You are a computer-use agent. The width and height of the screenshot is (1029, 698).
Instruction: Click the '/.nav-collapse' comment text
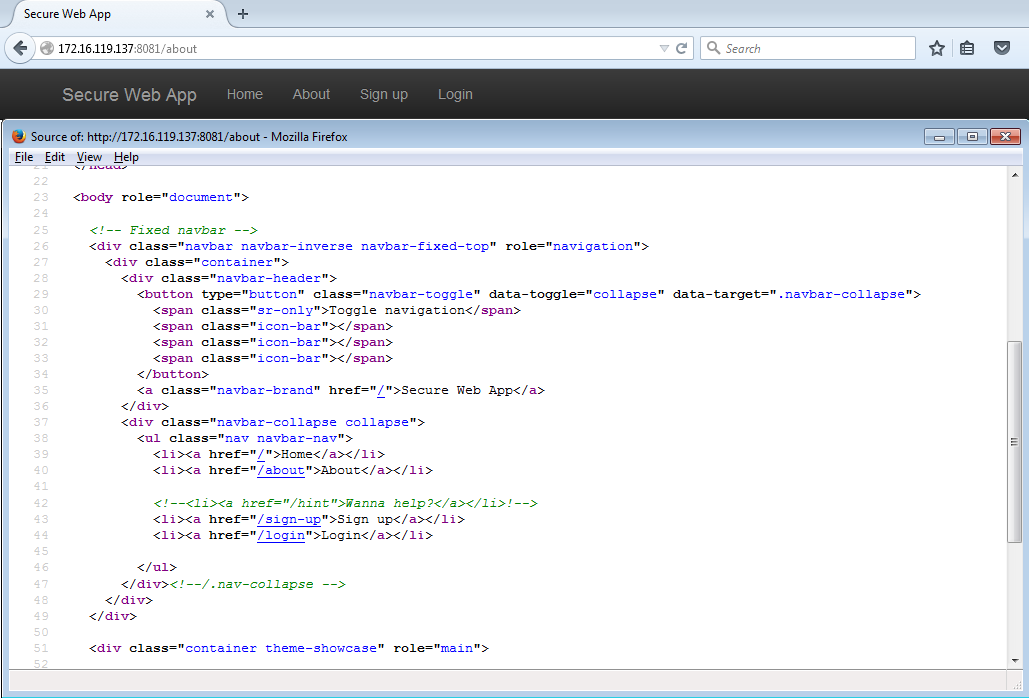pos(257,583)
